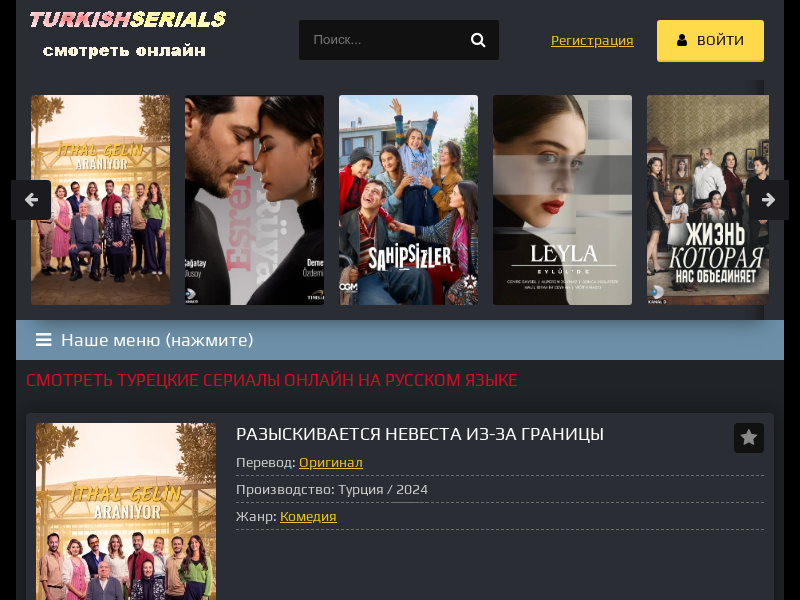Open the Esref Rüya carousel poster
The image size is (800, 600).
click(x=254, y=200)
